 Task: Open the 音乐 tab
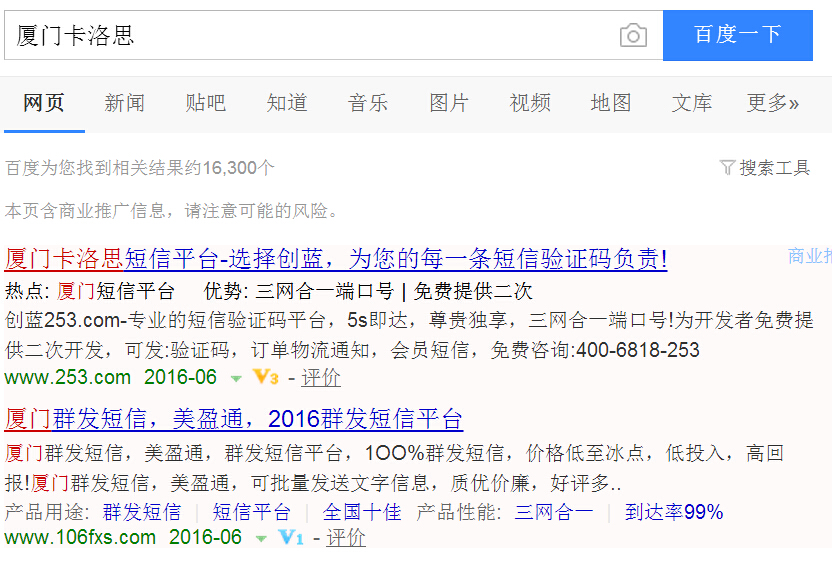368,103
